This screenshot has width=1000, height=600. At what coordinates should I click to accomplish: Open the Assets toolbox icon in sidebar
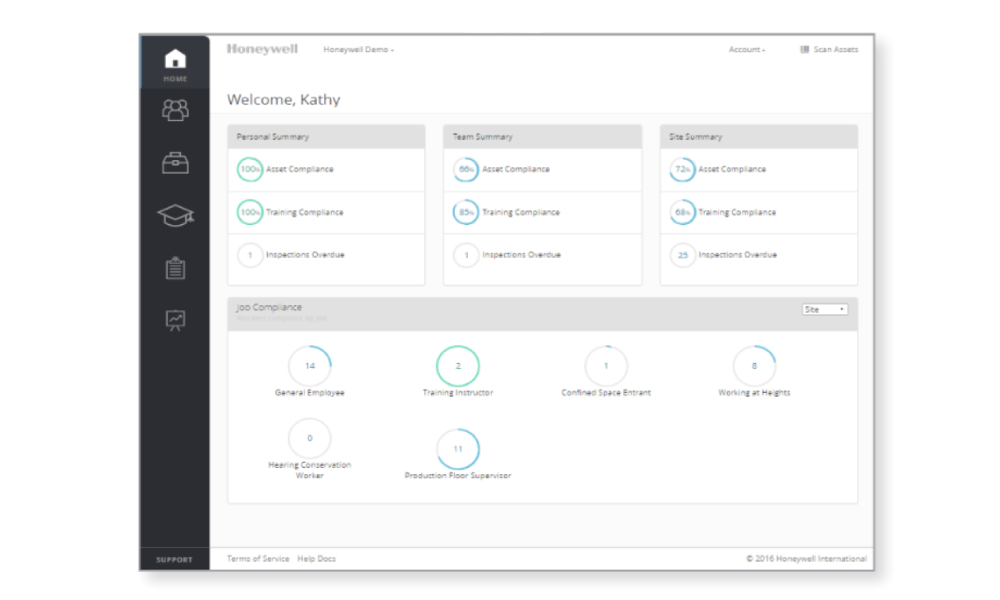[175, 163]
